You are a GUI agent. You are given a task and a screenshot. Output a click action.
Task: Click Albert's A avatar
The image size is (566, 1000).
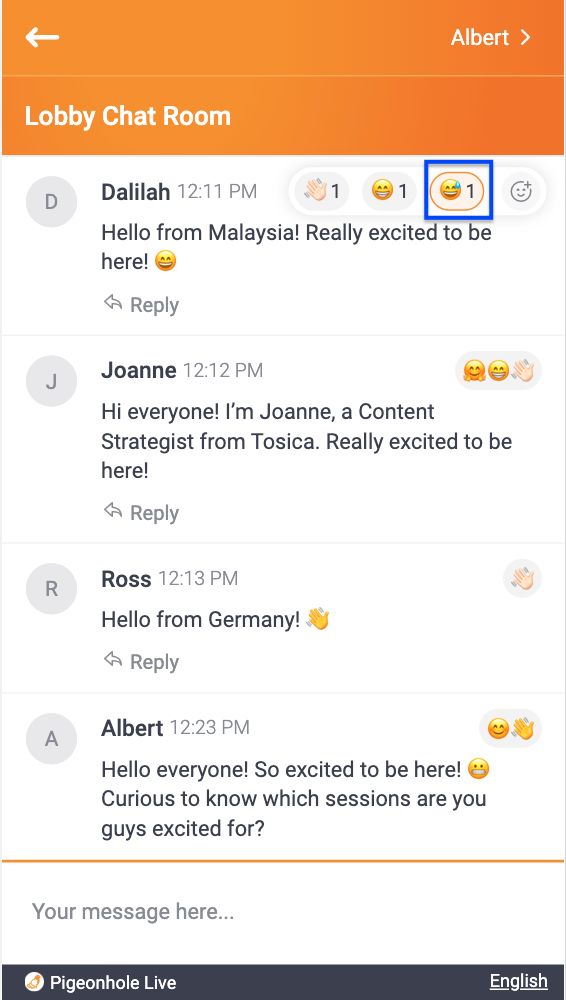click(x=51, y=739)
